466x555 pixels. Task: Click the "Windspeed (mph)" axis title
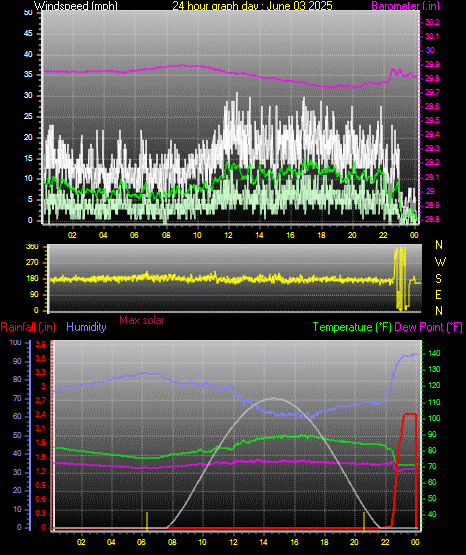click(x=76, y=5)
